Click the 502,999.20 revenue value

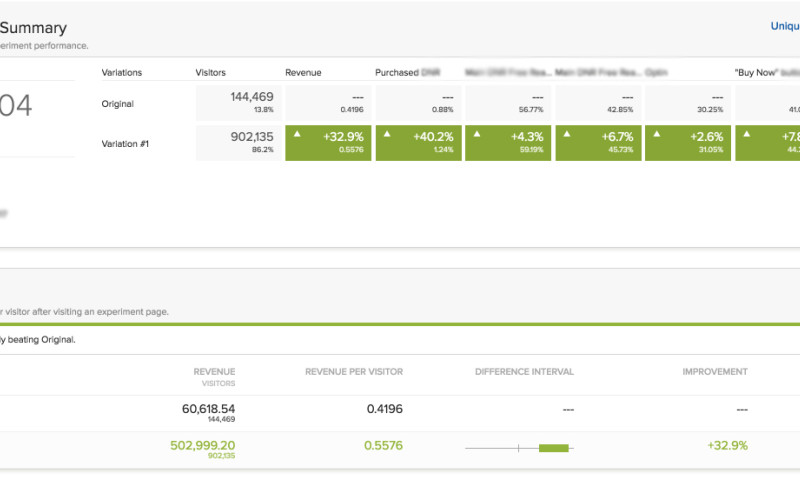click(x=201, y=445)
